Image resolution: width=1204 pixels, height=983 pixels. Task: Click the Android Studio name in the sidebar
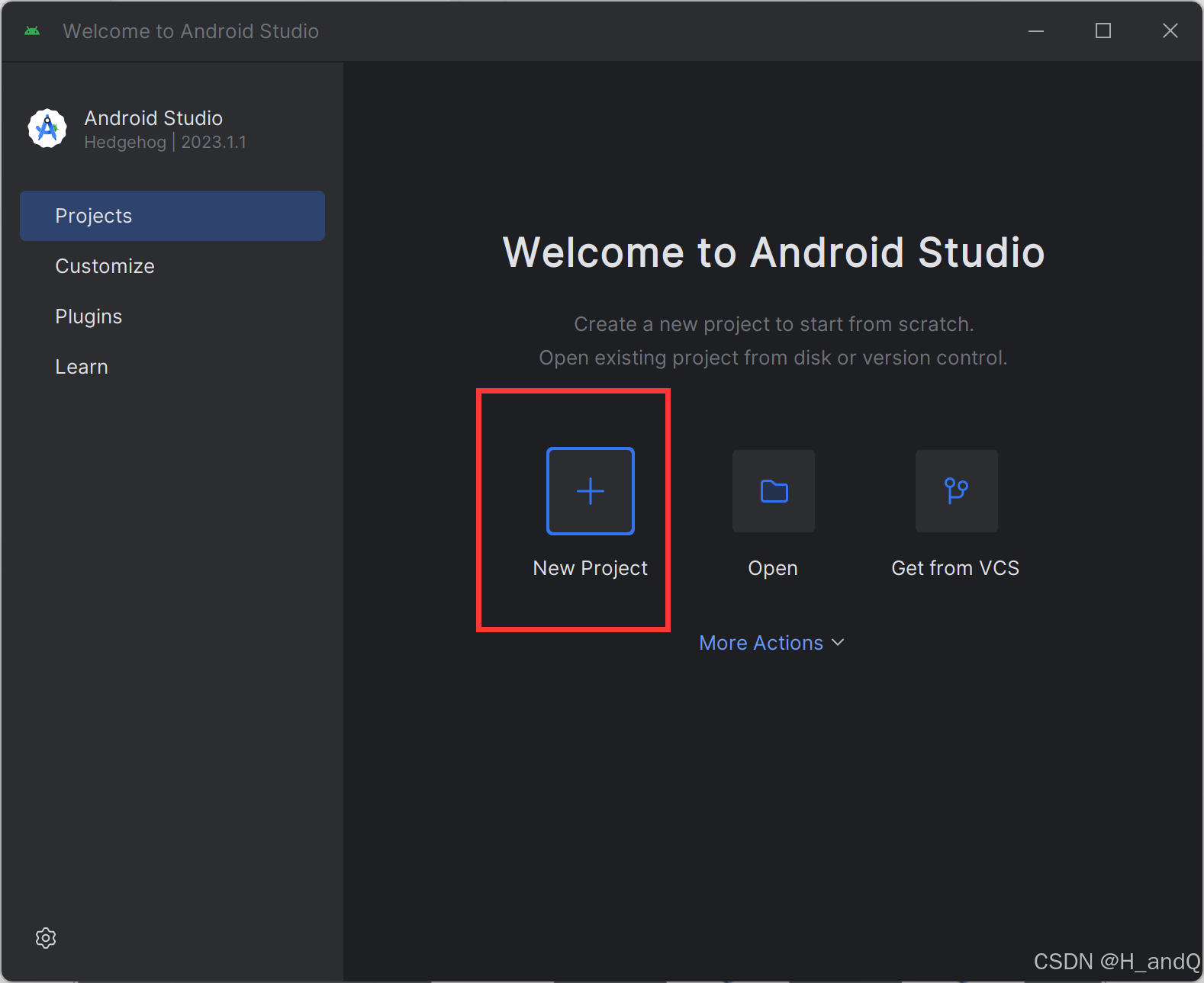(x=153, y=118)
